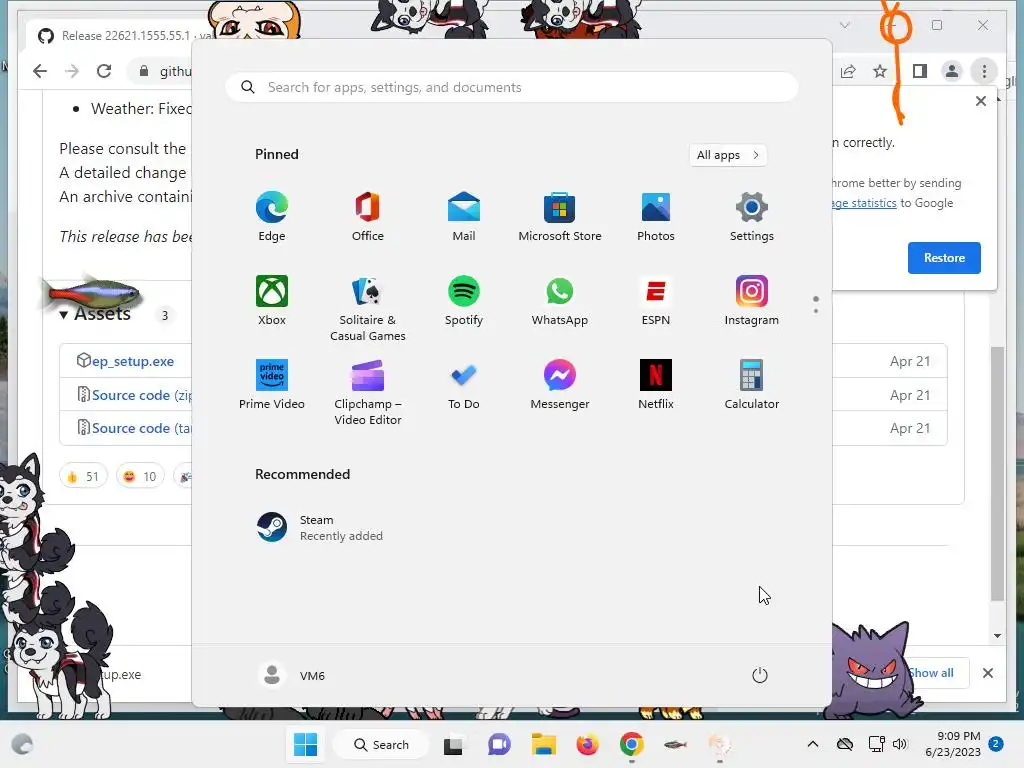The image size is (1024, 768).
Task: Open File Explorer from taskbar
Action: point(543,744)
